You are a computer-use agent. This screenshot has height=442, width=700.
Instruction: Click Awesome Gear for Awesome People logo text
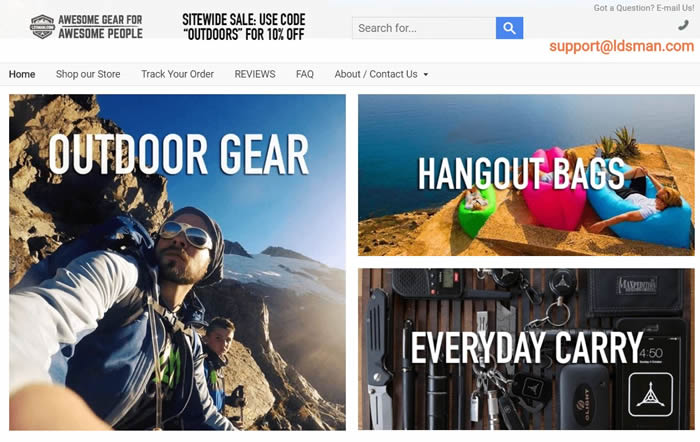click(100, 27)
